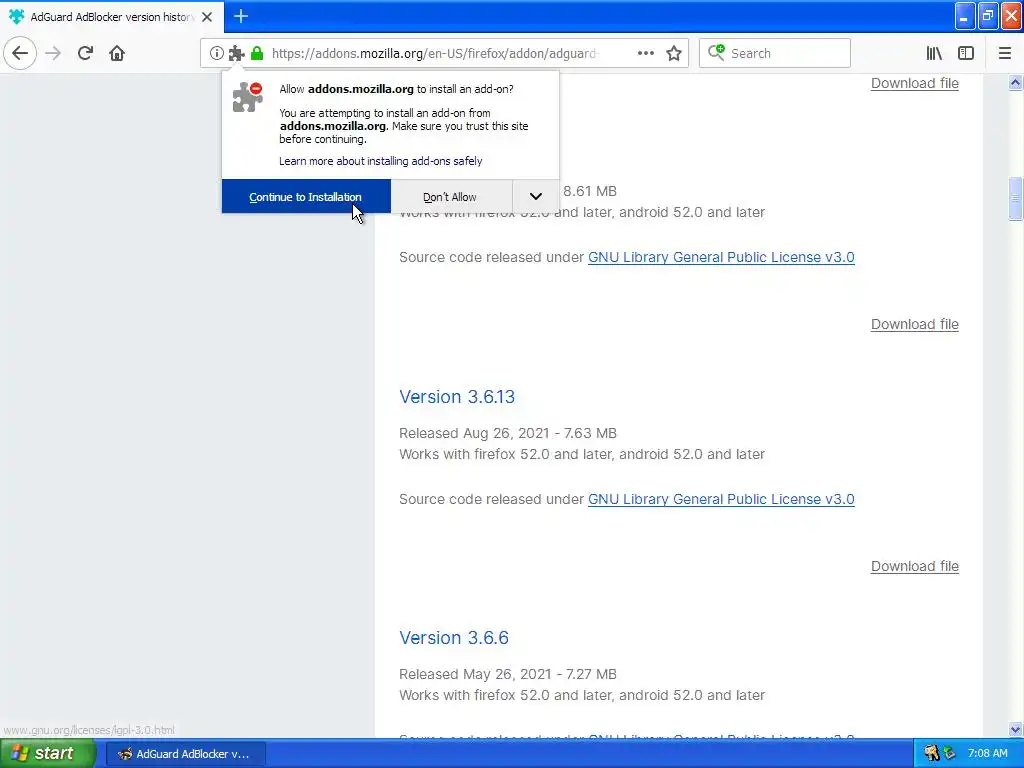Open the Firefox home page
This screenshot has width=1024, height=768.
point(117,53)
